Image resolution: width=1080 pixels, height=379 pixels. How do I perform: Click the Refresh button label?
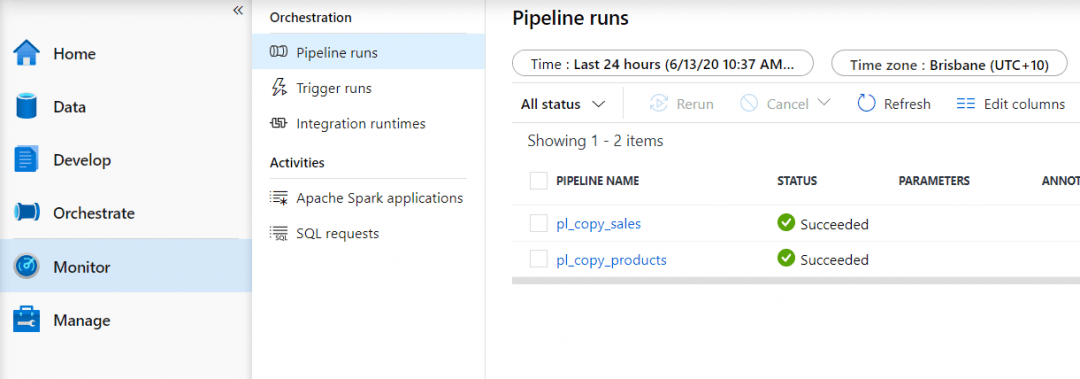(x=907, y=104)
